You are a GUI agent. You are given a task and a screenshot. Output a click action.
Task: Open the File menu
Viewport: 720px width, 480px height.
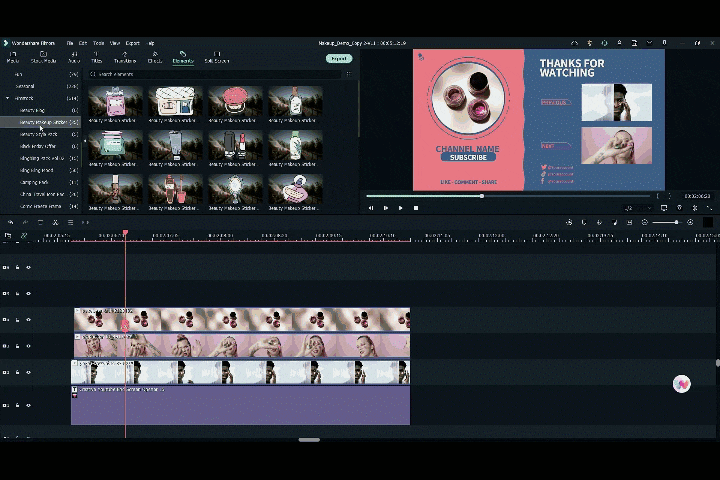tap(70, 43)
